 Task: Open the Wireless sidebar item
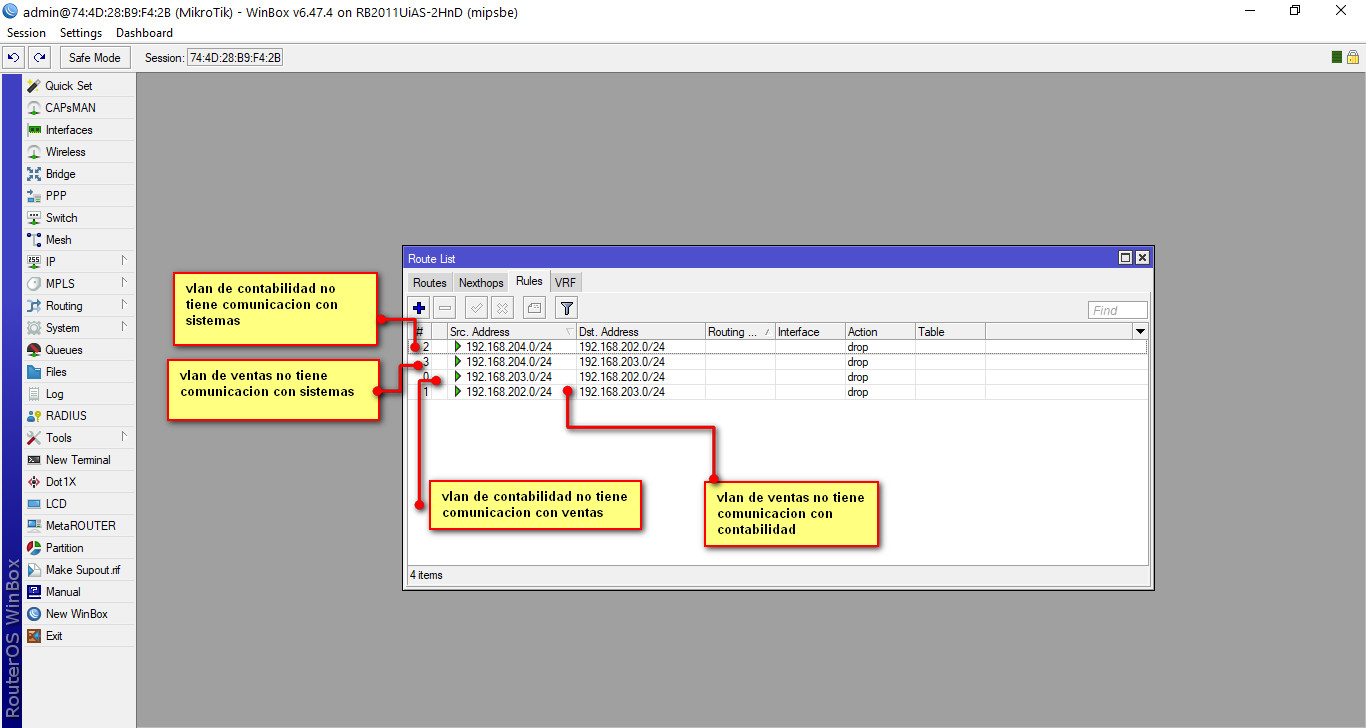coord(65,152)
